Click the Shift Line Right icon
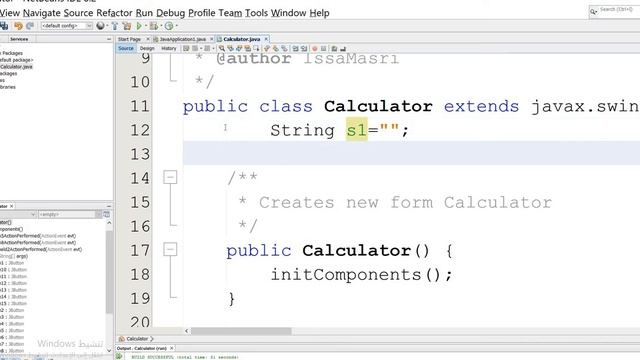This screenshot has height=360, width=640. coord(304,49)
